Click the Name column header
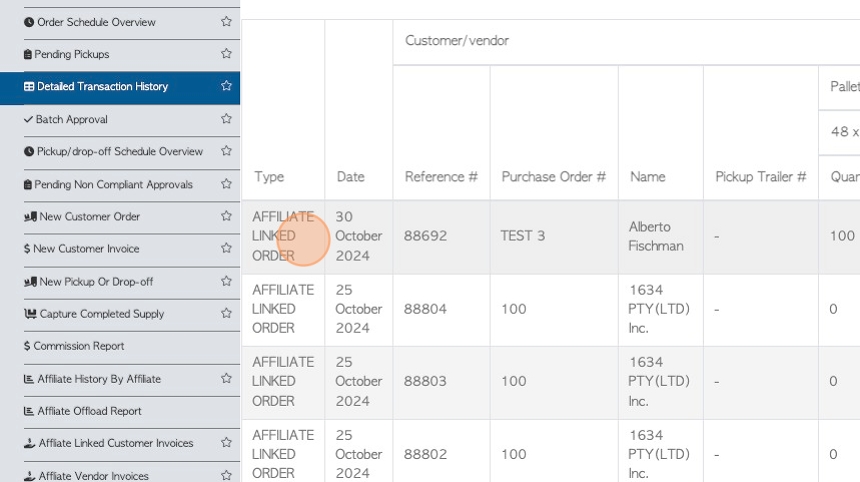860x482 pixels. [648, 177]
